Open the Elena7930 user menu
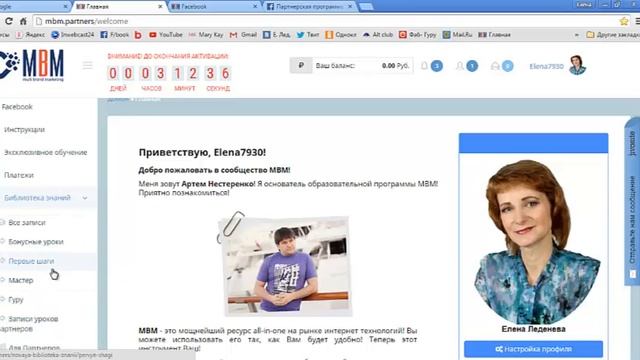Image resolution: width=640 pixels, height=360 pixels. (546, 66)
